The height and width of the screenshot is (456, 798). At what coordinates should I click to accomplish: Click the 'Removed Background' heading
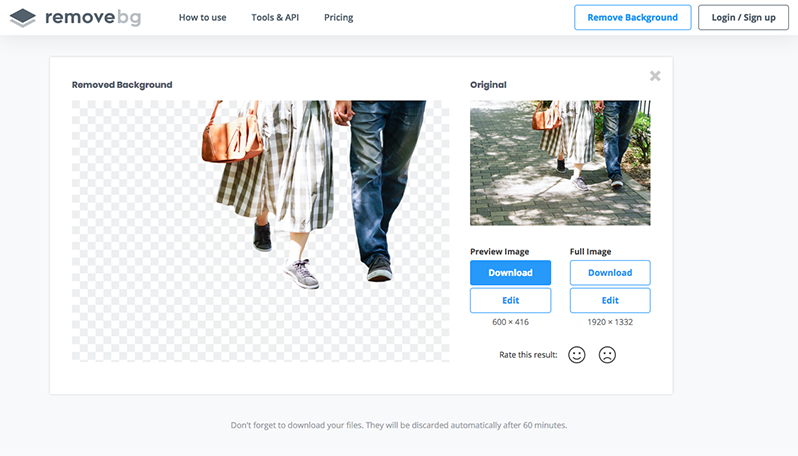tap(122, 85)
